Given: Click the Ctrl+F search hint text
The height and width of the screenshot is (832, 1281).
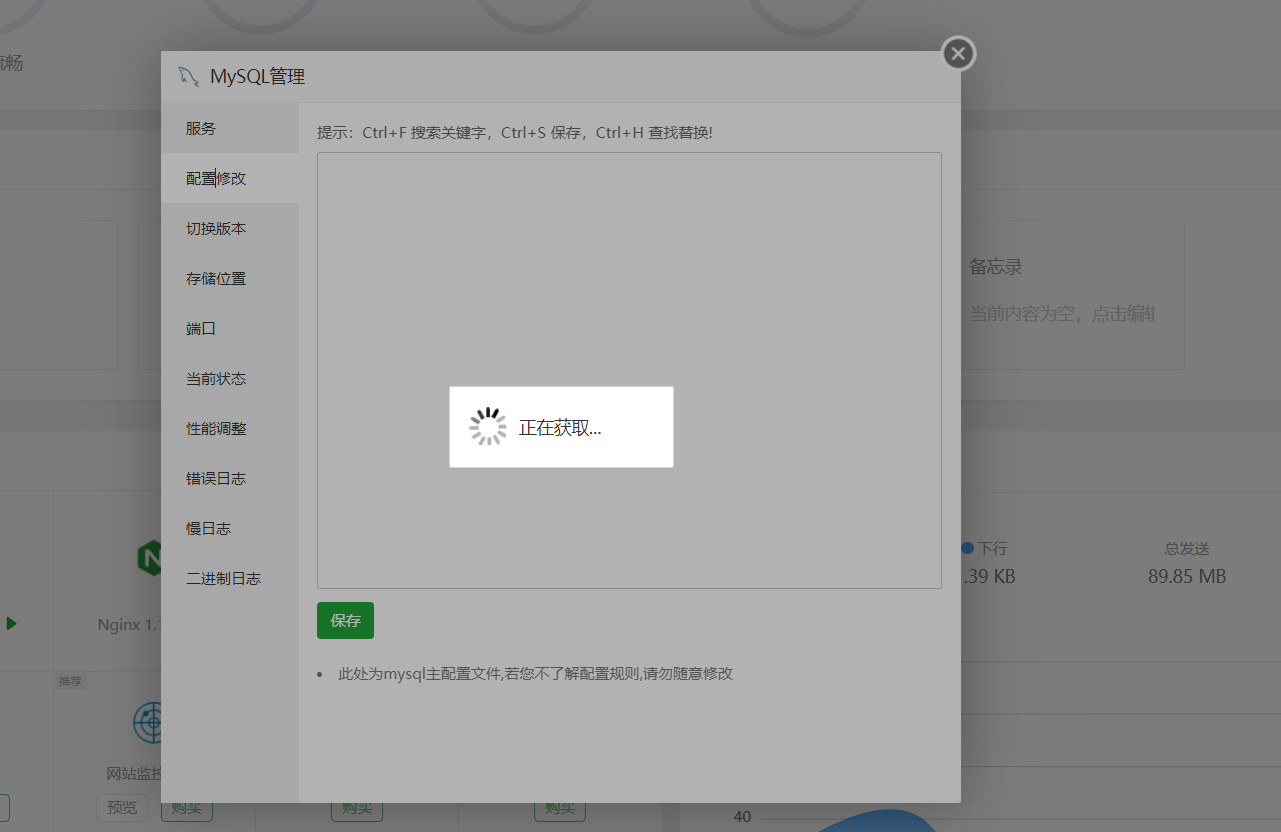Looking at the screenshot, I should pyautogui.click(x=515, y=132).
